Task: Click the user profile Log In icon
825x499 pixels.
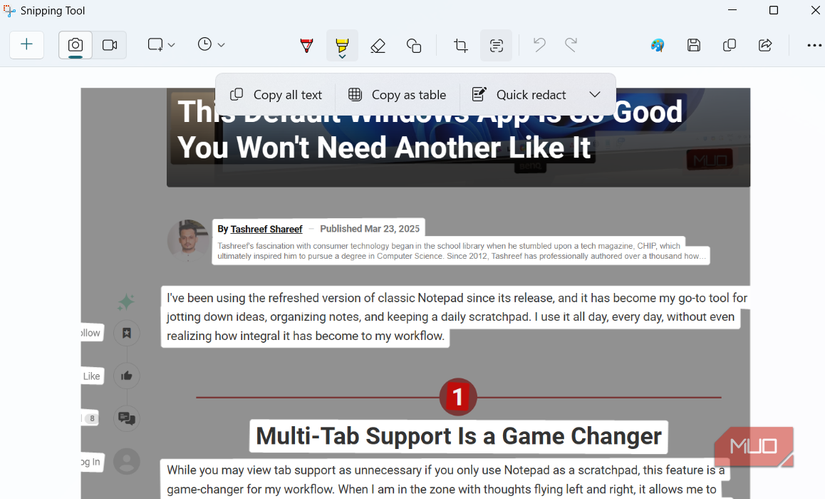Action: pyautogui.click(x=126, y=462)
